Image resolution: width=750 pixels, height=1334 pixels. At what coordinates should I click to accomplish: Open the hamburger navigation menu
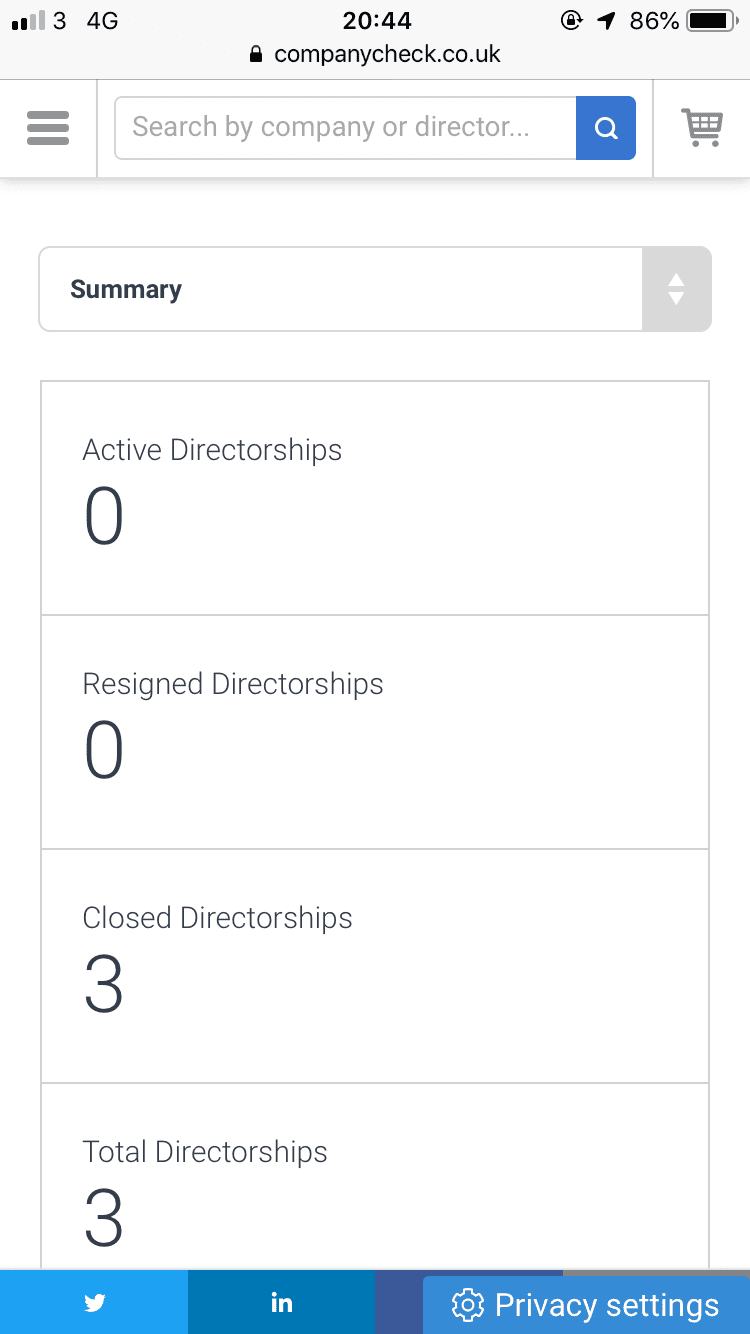48,128
